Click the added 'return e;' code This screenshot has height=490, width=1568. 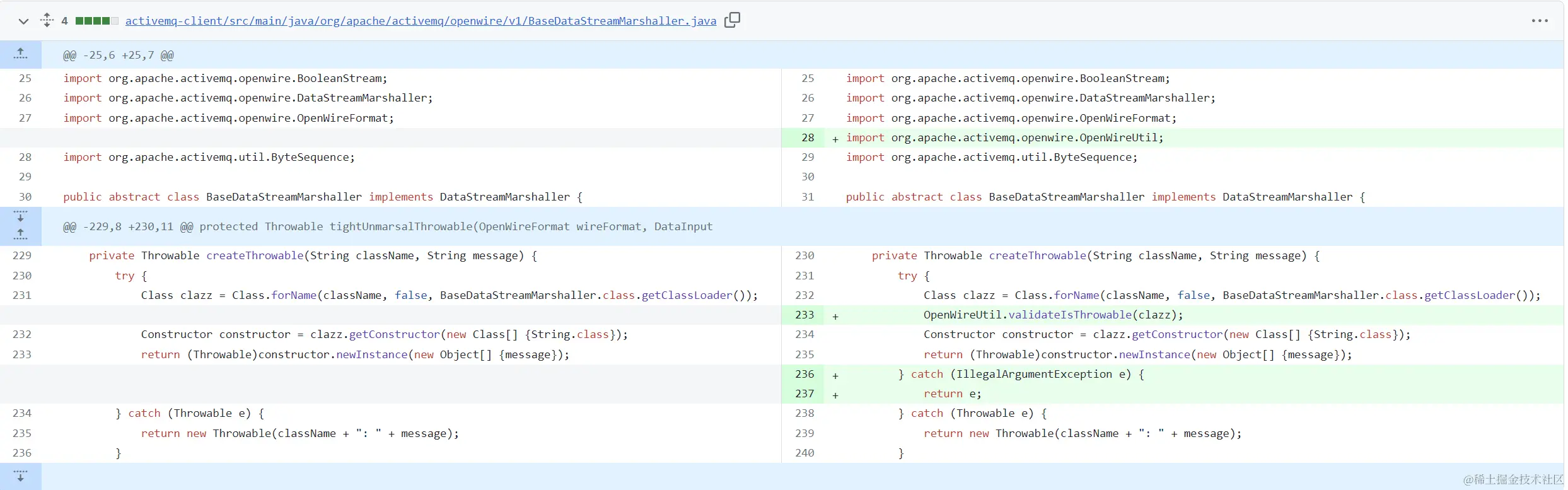(952, 394)
